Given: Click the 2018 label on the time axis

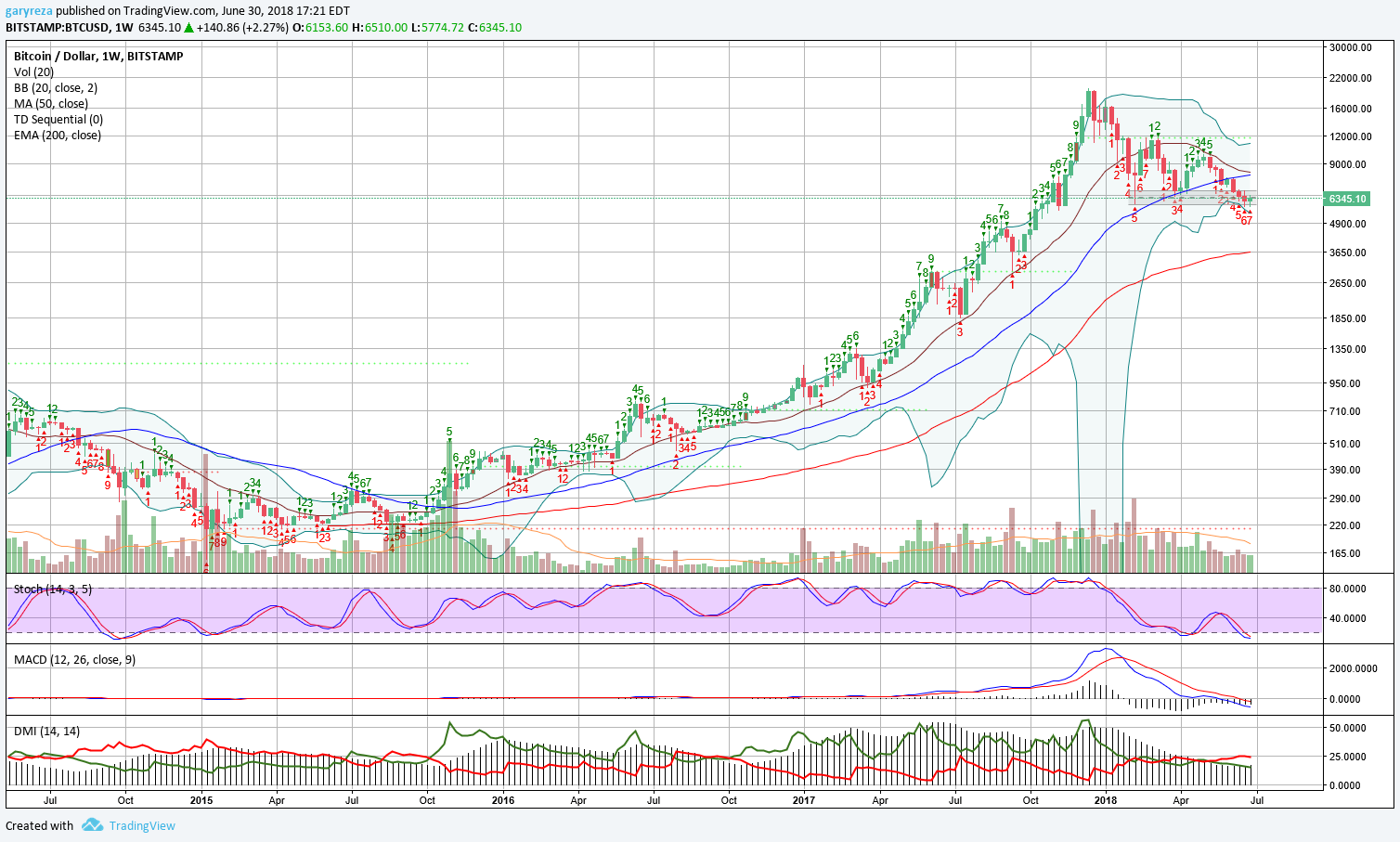Looking at the screenshot, I should pyautogui.click(x=1106, y=799).
